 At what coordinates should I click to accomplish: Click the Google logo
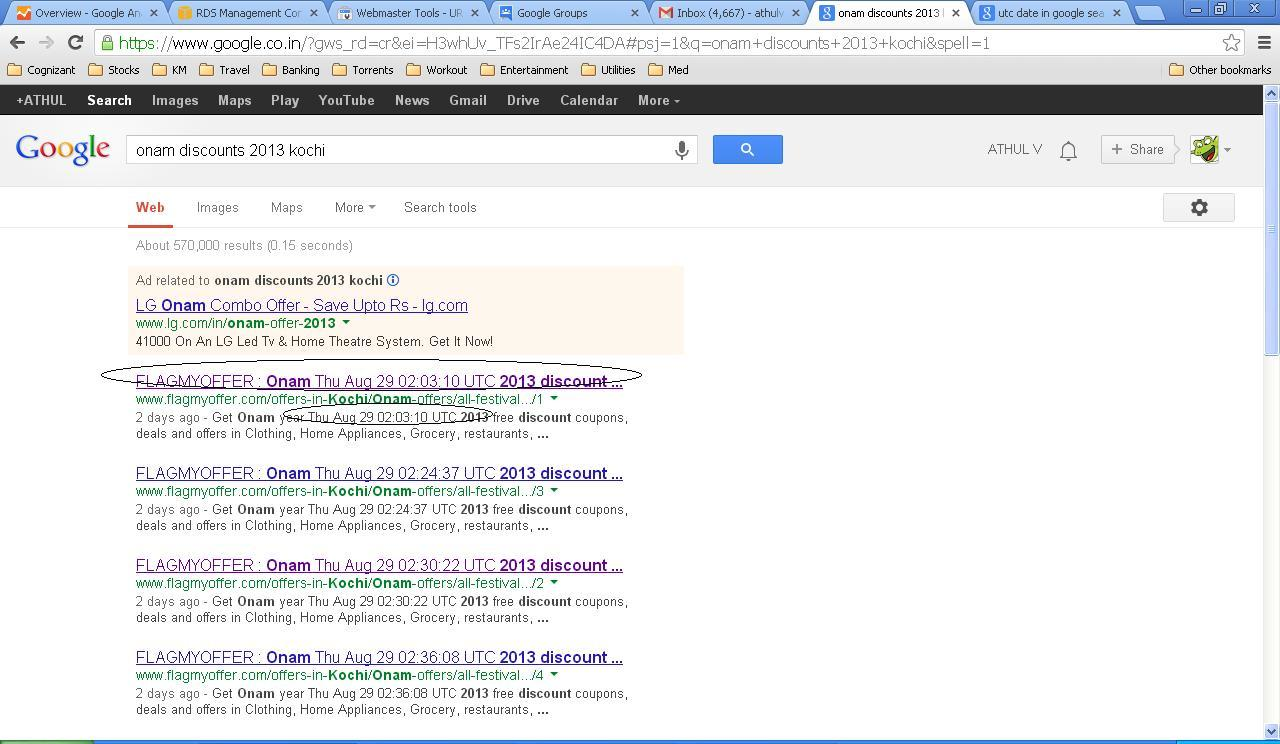click(x=62, y=149)
